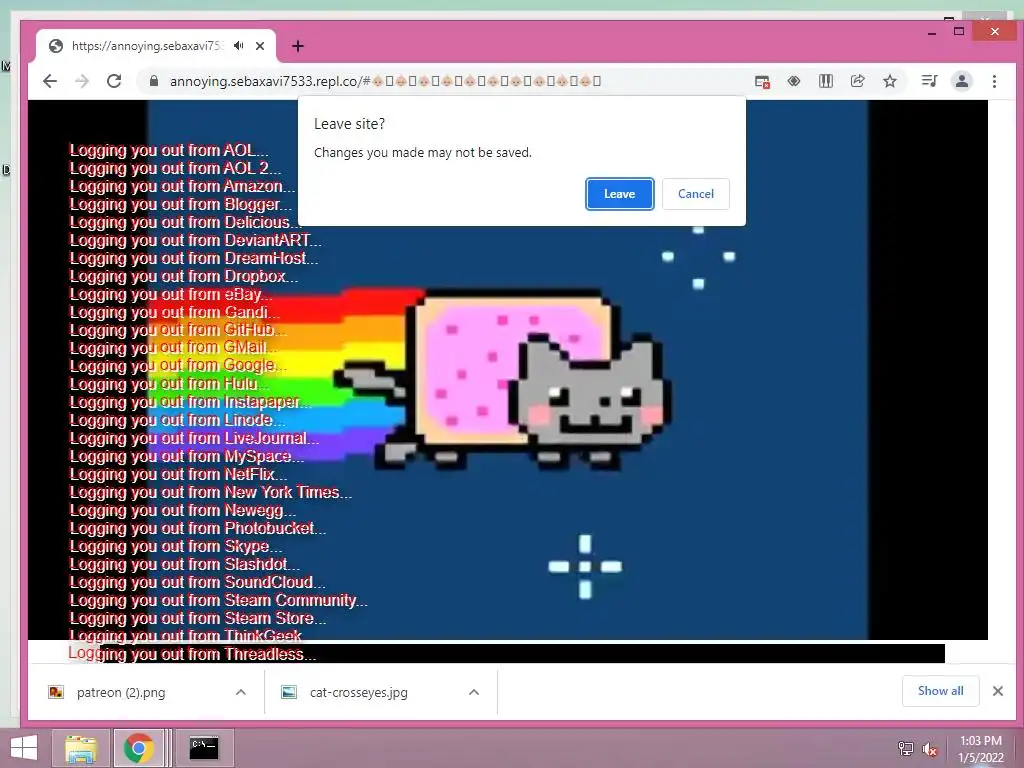Screen dimensions: 1024x768
Task: Click 'Logging you out from New York Times...' text
Action: 210,492
